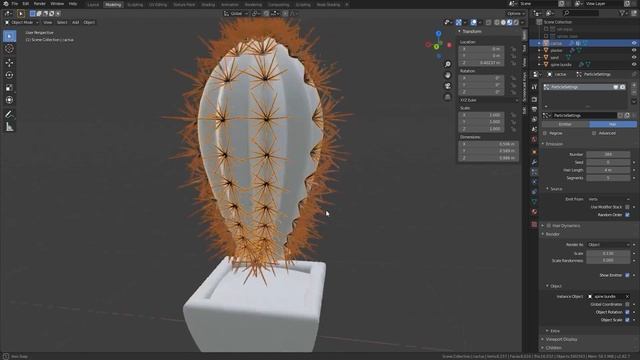Click the viewport zoom magnifier icon
Screen dimensions: 640x360
pos(448,64)
